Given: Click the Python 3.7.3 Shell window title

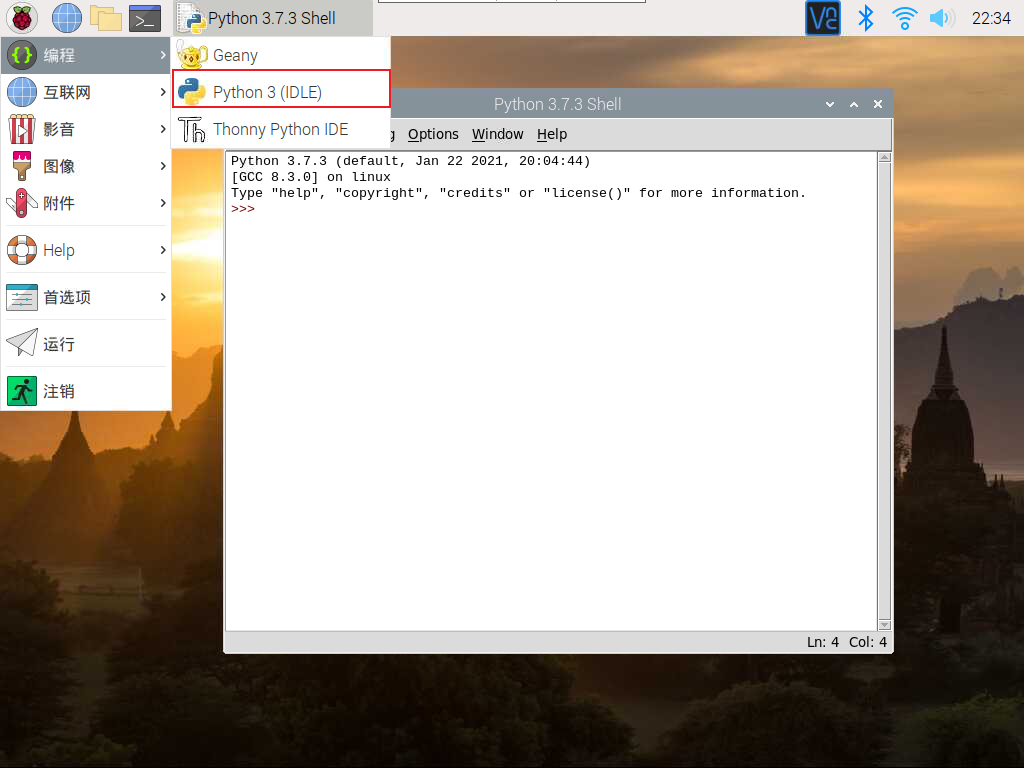Looking at the screenshot, I should click(x=557, y=104).
